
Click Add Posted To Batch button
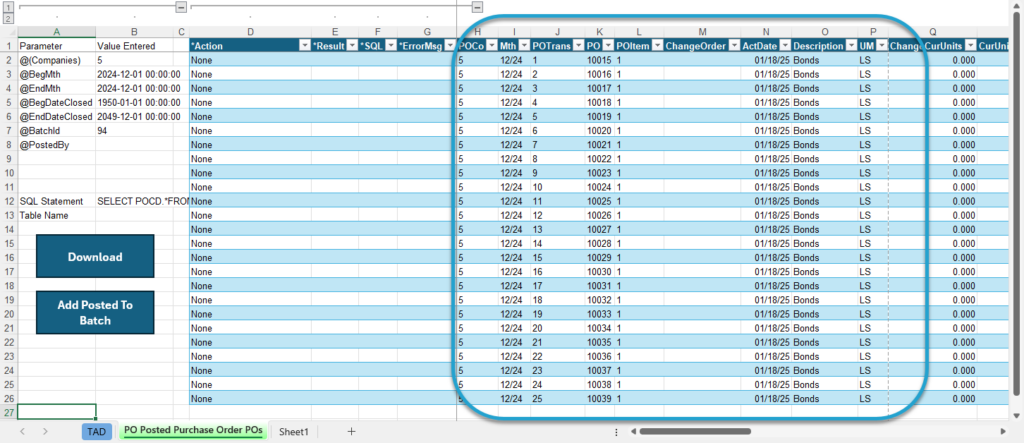95,312
